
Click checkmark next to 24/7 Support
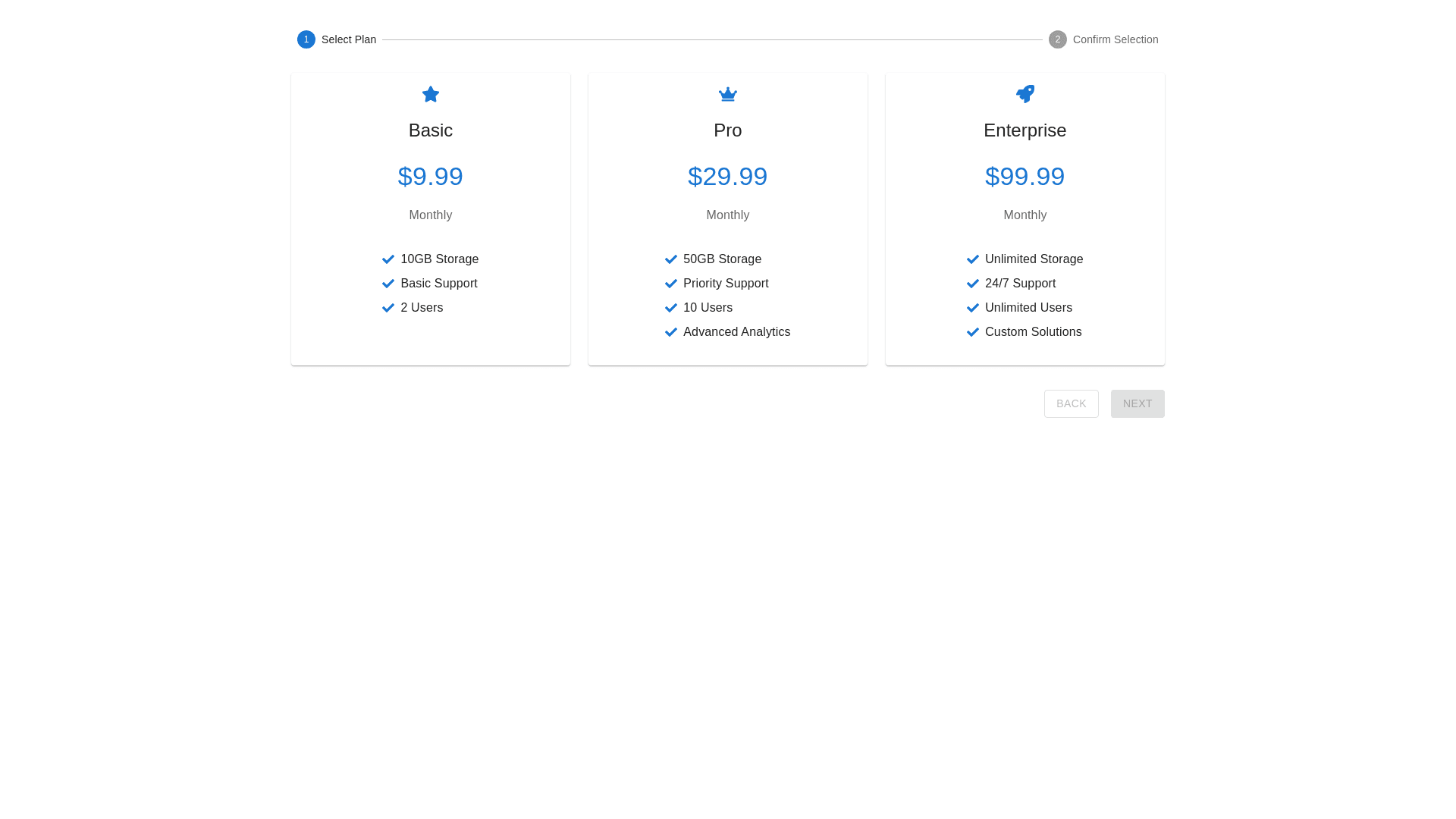click(x=972, y=284)
